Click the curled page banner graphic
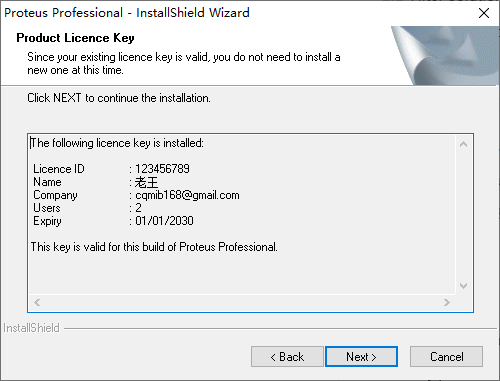 pyautogui.click(x=445, y=56)
